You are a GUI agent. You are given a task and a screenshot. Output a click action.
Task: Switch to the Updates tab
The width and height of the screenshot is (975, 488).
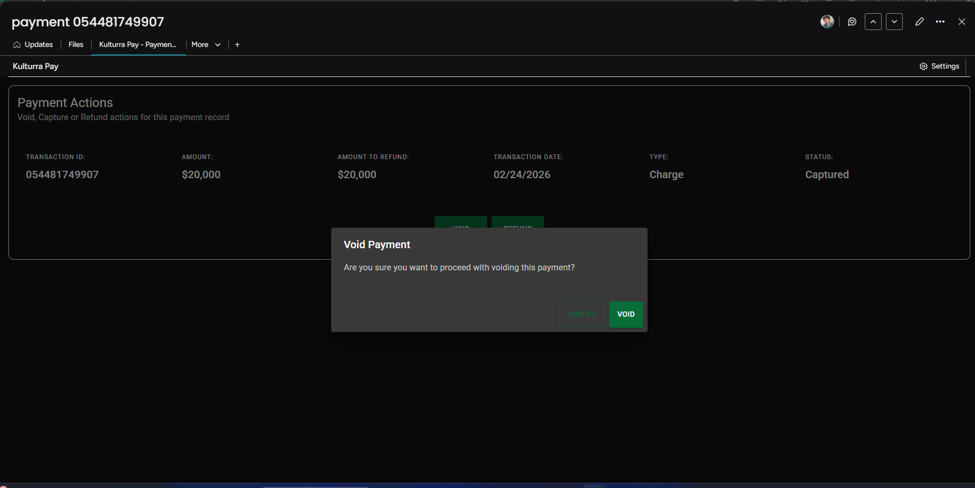[x=33, y=45]
